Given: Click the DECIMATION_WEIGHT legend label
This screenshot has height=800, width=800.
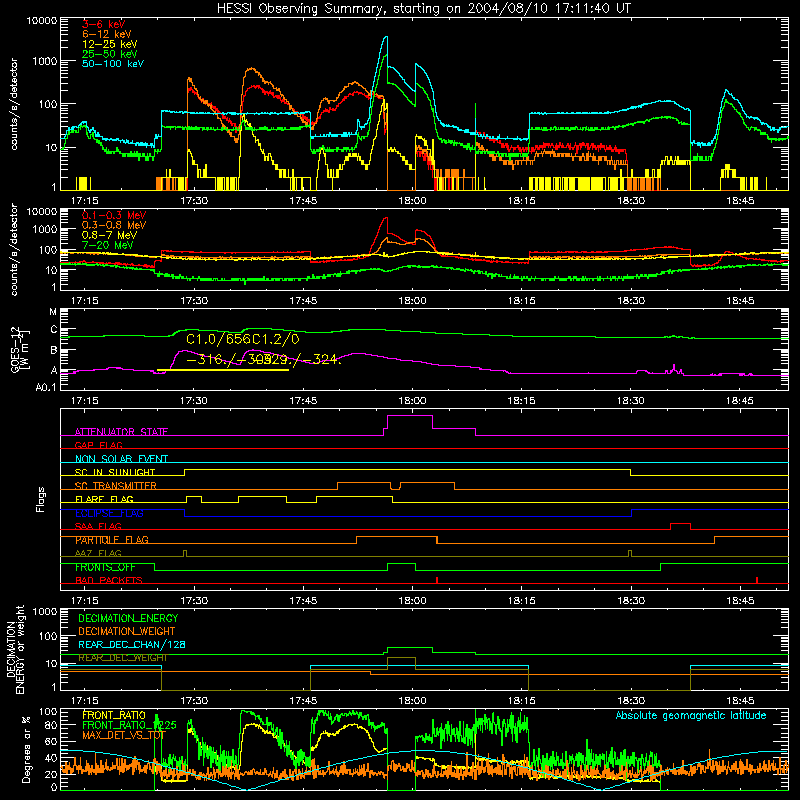Looking at the screenshot, I should coord(127,631).
